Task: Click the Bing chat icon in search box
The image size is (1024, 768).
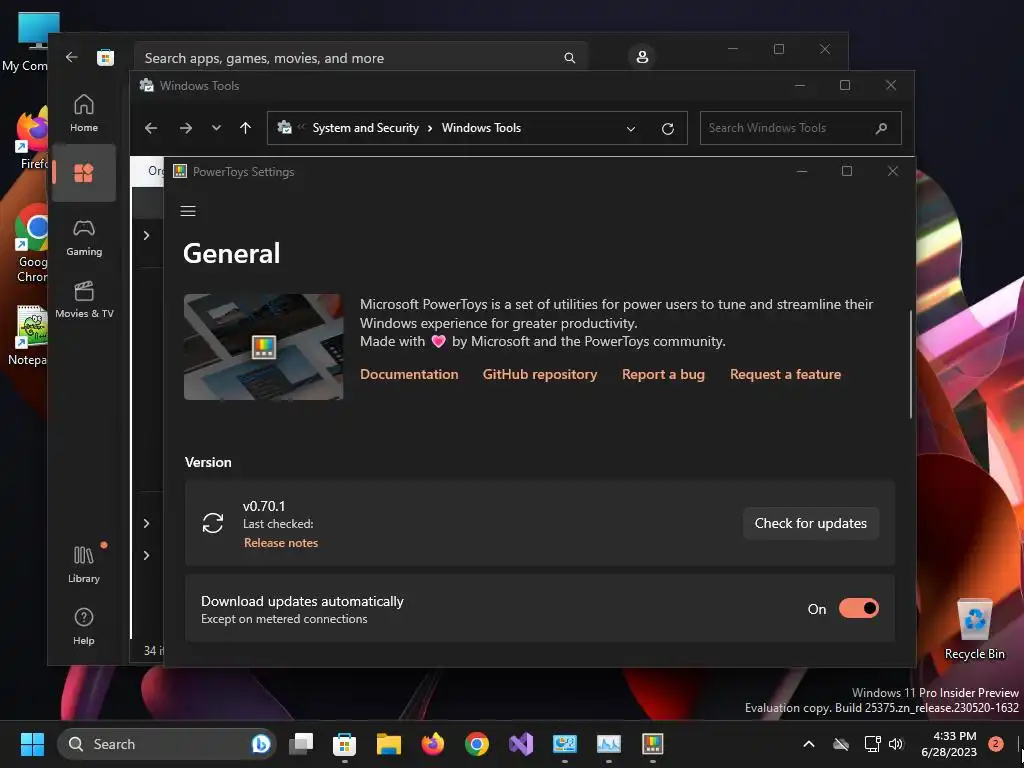Action: pos(261,744)
